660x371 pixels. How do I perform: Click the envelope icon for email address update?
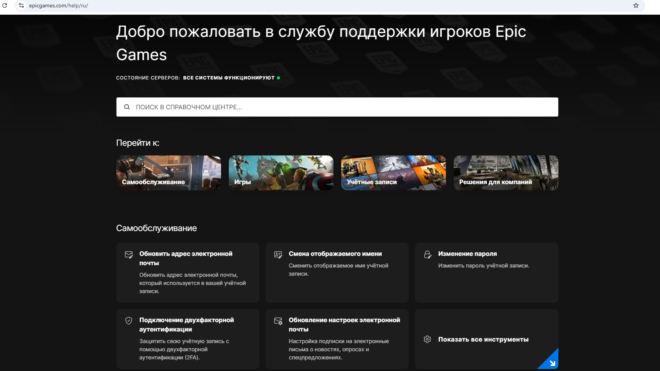pyautogui.click(x=129, y=254)
